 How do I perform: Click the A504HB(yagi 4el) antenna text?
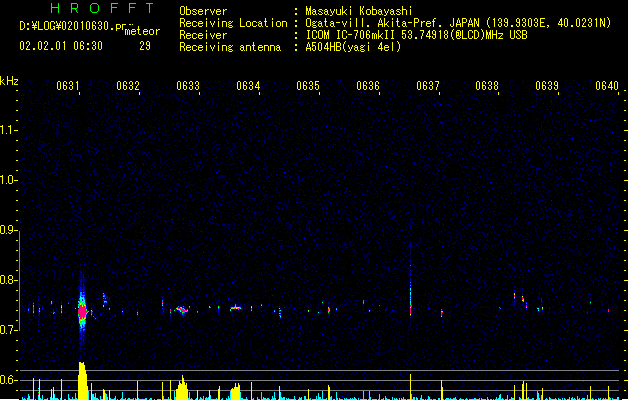pyautogui.click(x=353, y=47)
